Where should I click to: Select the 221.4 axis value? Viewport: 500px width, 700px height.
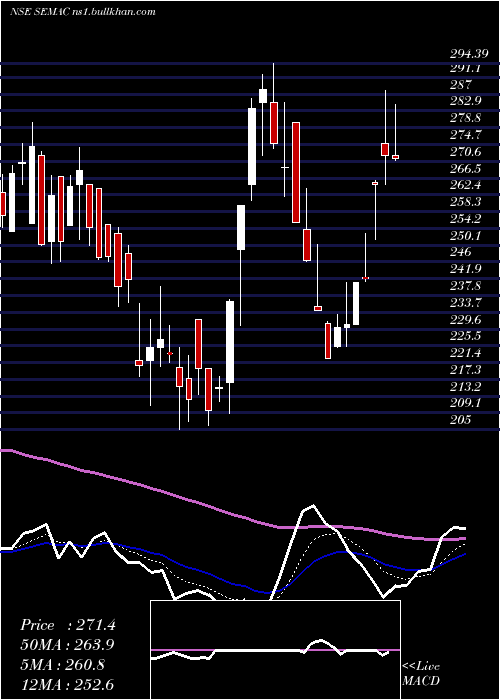(x=465, y=353)
